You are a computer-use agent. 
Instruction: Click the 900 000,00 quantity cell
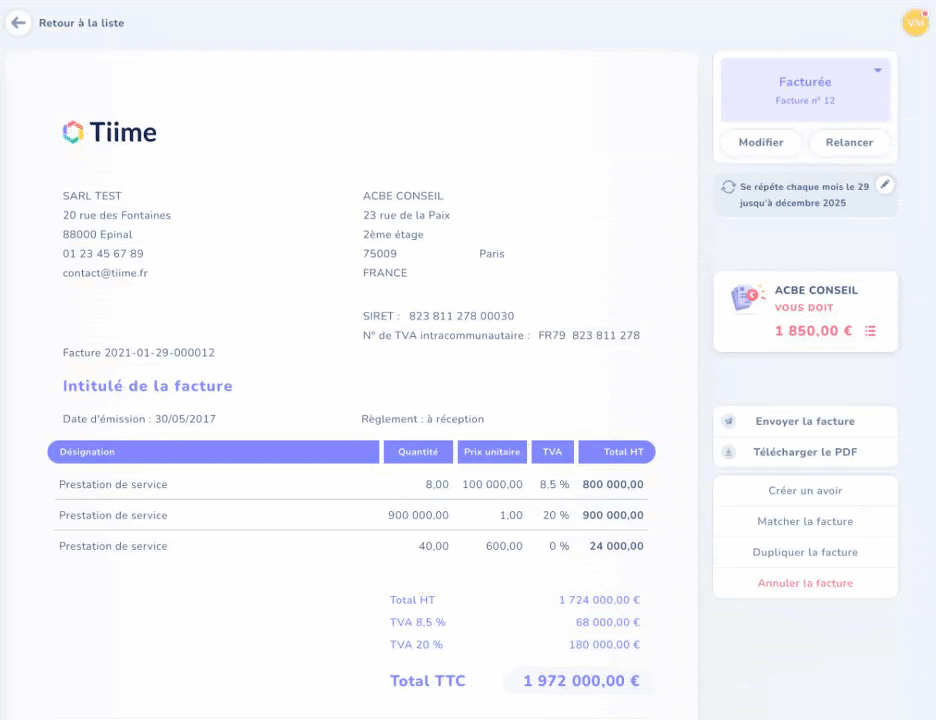point(418,515)
